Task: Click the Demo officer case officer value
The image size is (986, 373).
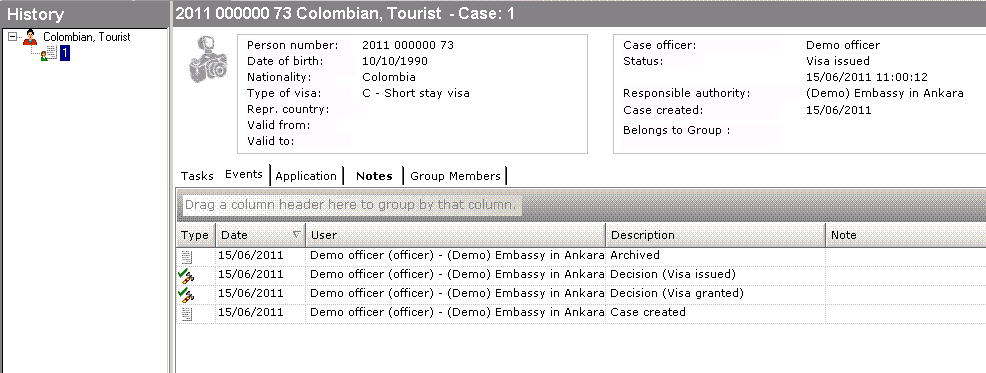Action: coord(843,45)
